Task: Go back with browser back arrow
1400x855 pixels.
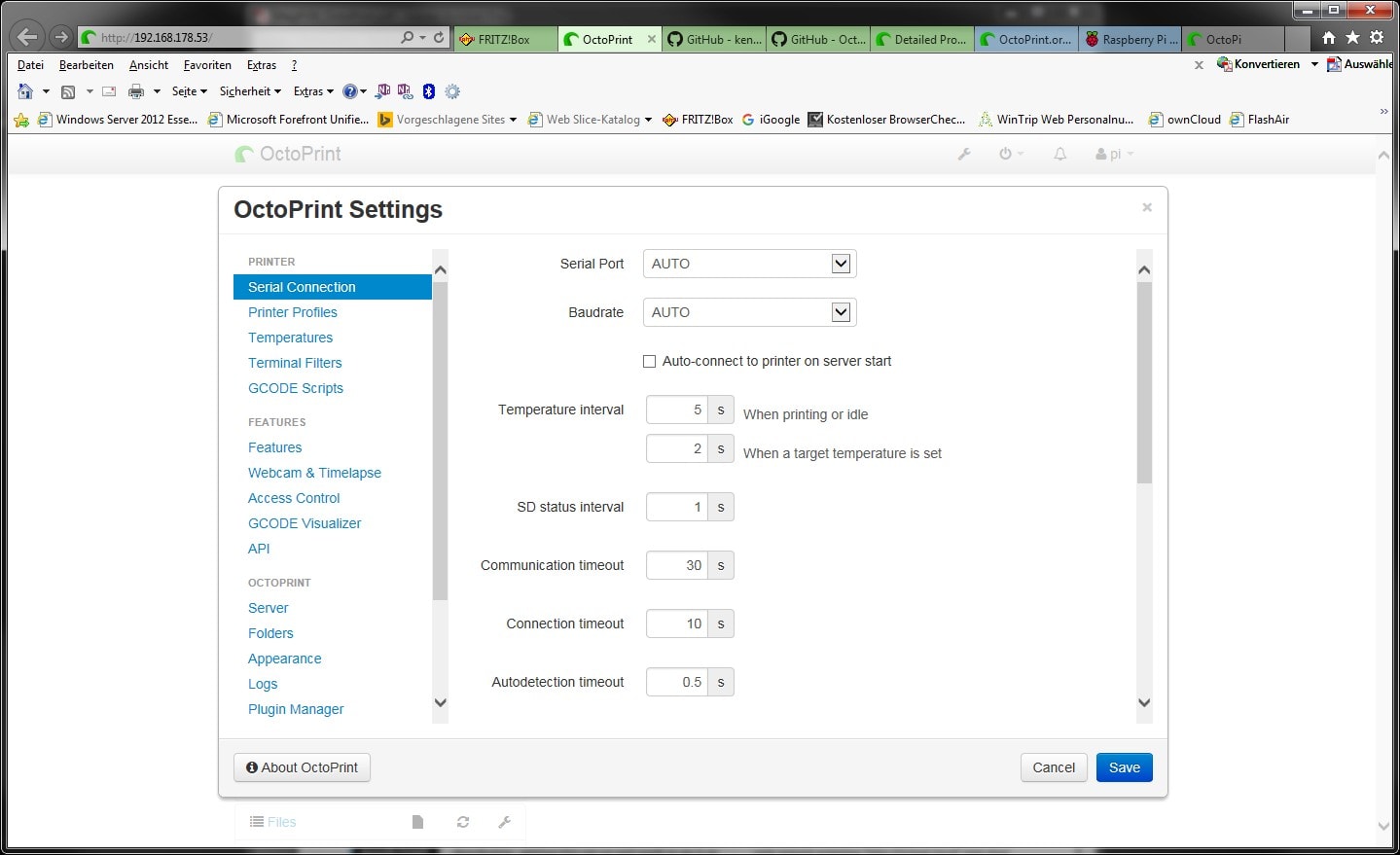Action: click(x=27, y=38)
